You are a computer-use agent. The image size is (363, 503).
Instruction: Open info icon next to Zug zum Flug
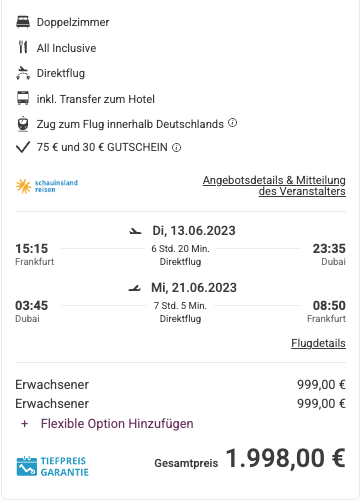pyautogui.click(x=232, y=123)
